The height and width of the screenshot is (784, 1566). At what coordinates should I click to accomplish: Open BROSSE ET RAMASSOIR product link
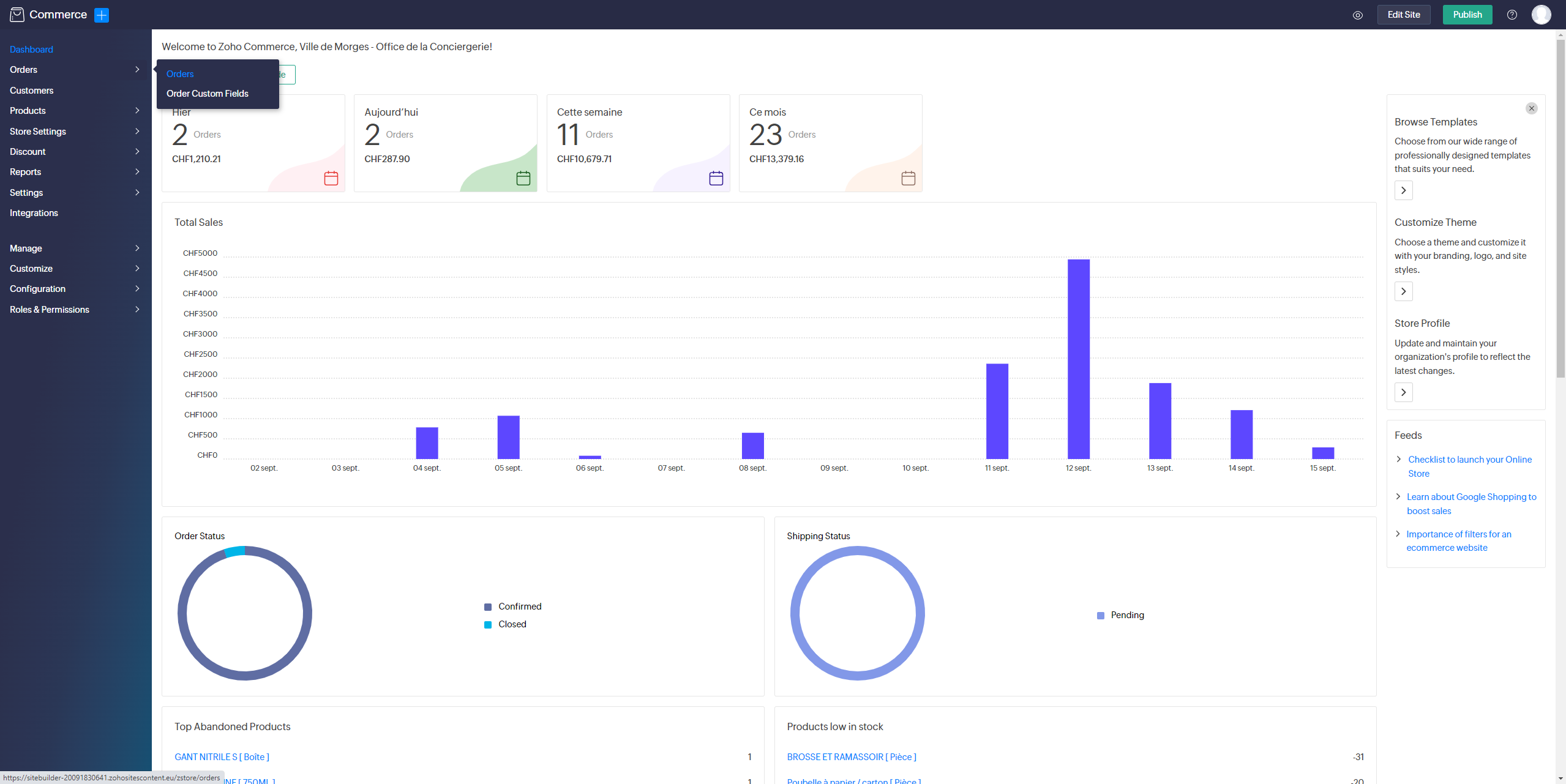(x=851, y=757)
